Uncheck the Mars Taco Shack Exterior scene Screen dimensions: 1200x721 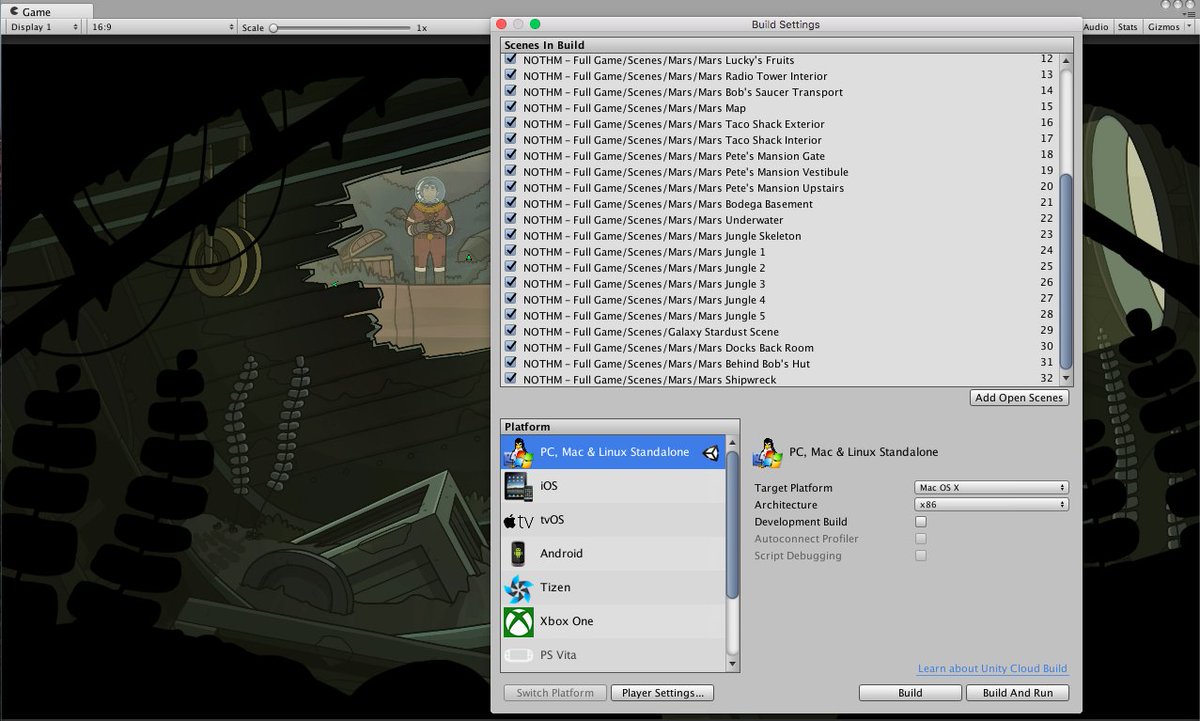click(x=511, y=124)
